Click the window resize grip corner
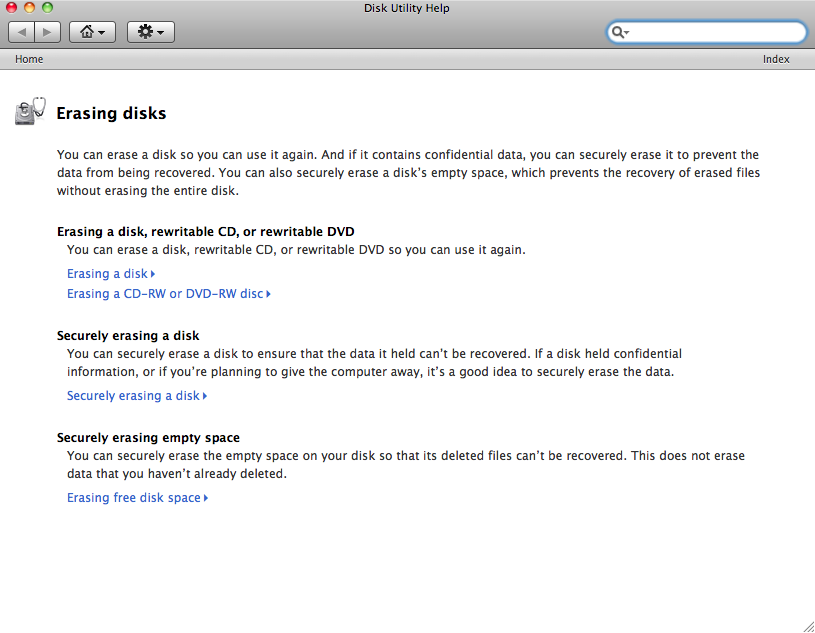The width and height of the screenshot is (815, 633). [808, 626]
